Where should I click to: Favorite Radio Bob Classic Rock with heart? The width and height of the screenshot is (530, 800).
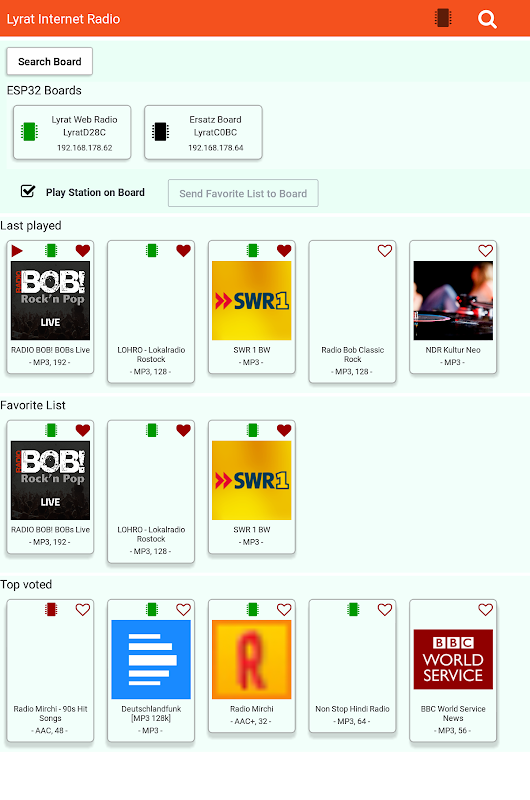click(385, 251)
